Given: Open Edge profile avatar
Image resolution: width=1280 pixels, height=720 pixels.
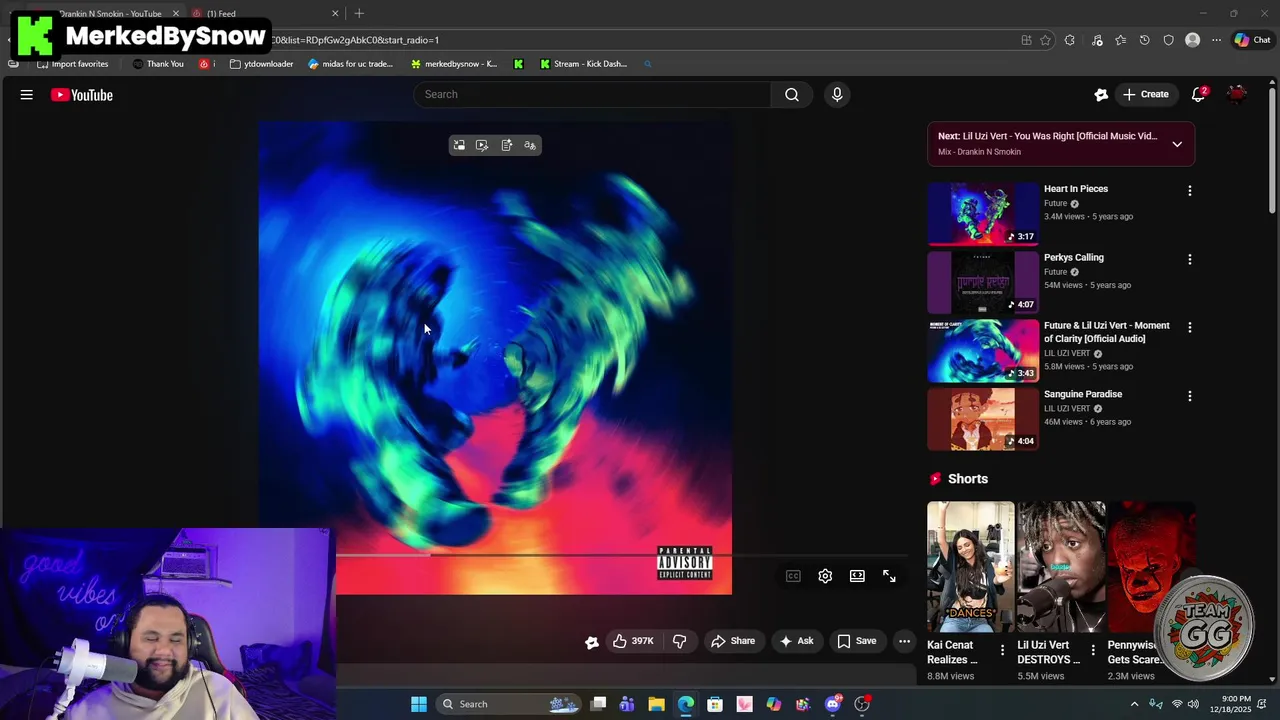Looking at the screenshot, I should tap(1192, 40).
